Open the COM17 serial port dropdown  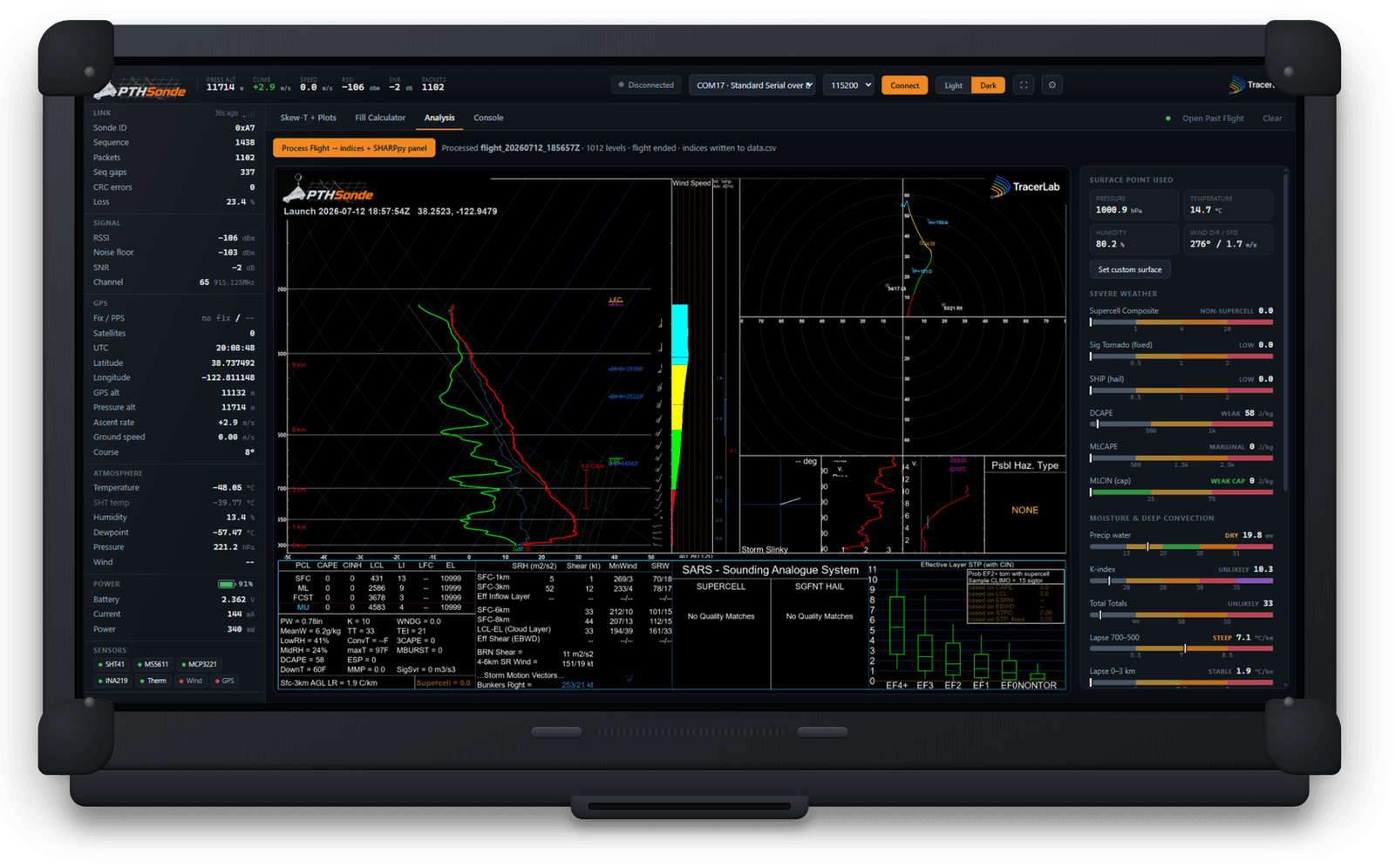click(x=752, y=85)
